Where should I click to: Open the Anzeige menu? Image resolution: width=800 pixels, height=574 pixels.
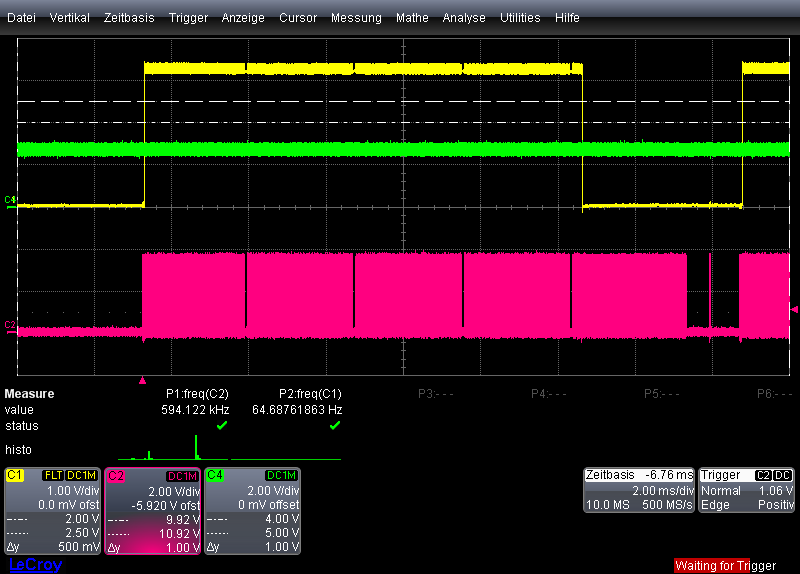(x=243, y=18)
